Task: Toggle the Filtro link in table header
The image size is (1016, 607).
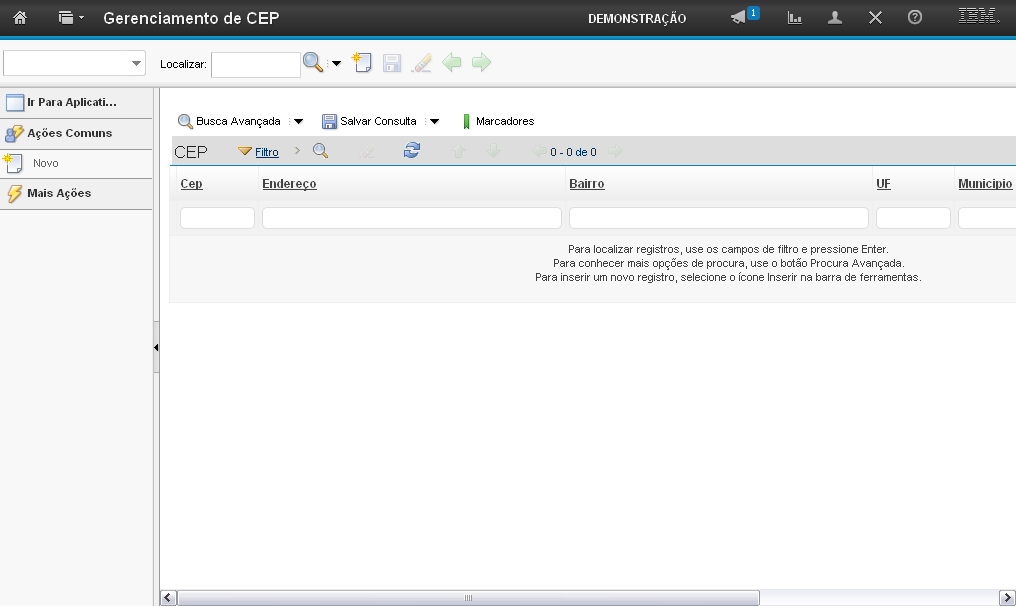Action: point(266,152)
